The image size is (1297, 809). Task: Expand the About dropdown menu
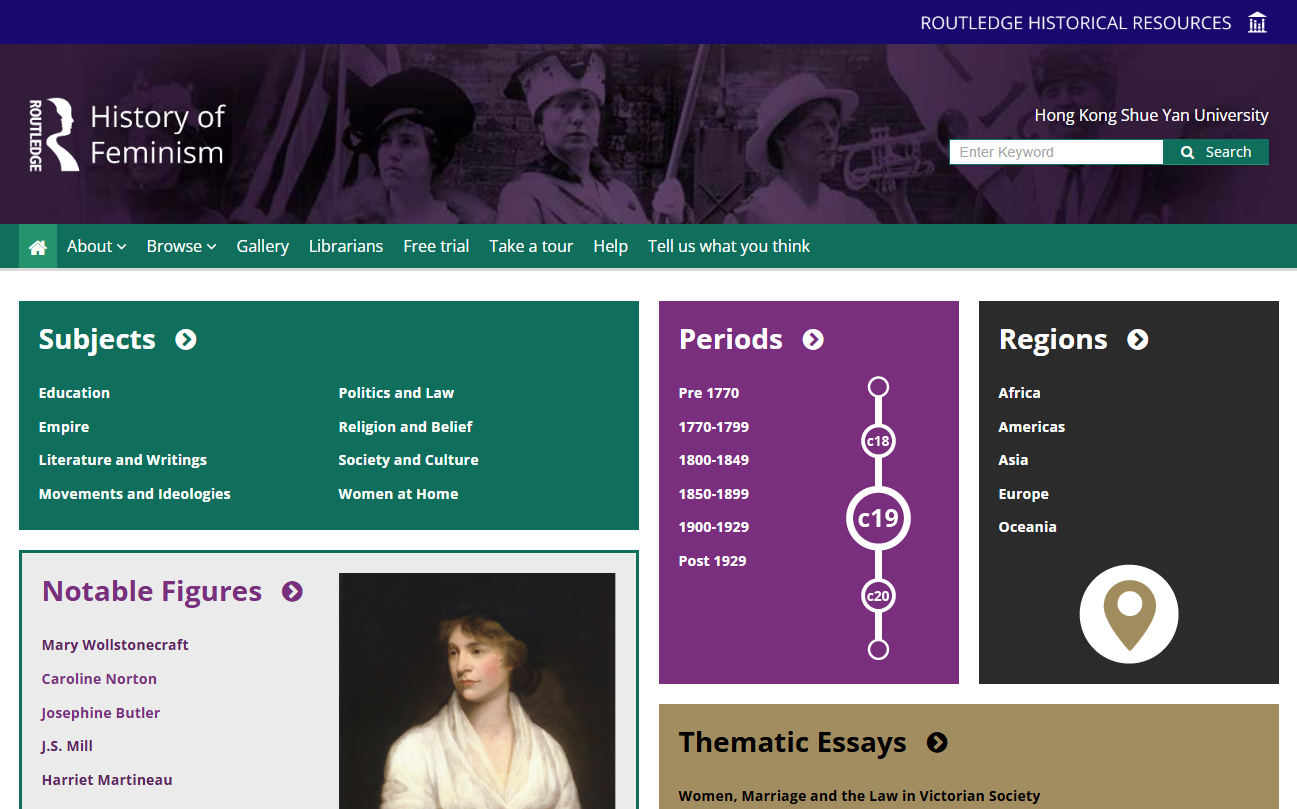[x=96, y=247]
